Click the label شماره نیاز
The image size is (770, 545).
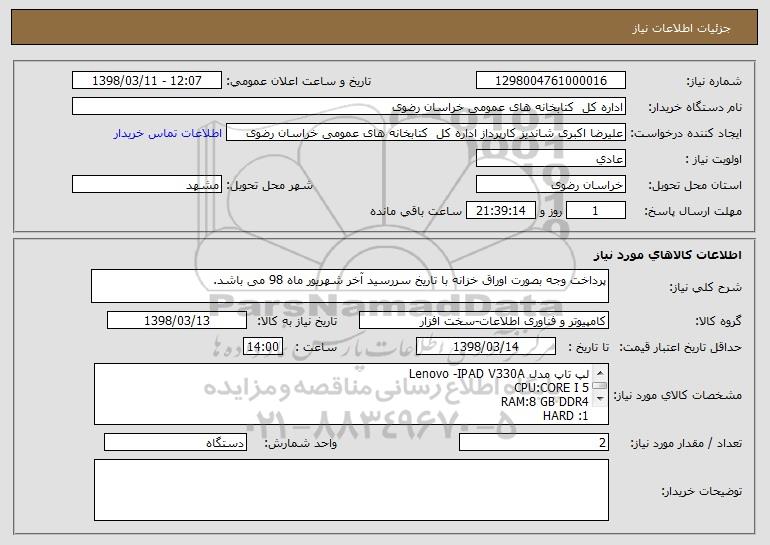pyautogui.click(x=714, y=82)
